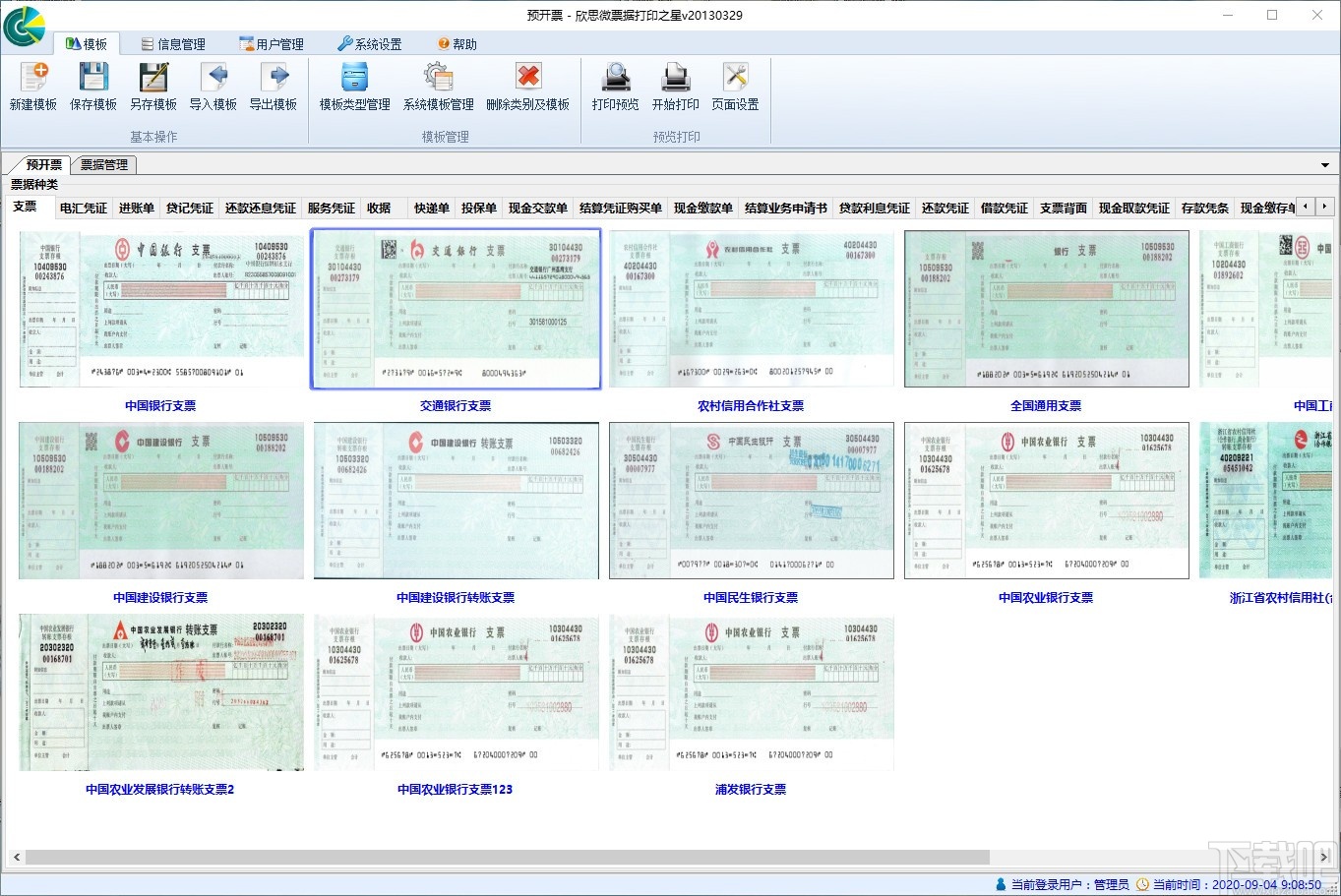Open the 信息管理 ribbon tab
Screen dimensions: 1341x896
(173, 44)
